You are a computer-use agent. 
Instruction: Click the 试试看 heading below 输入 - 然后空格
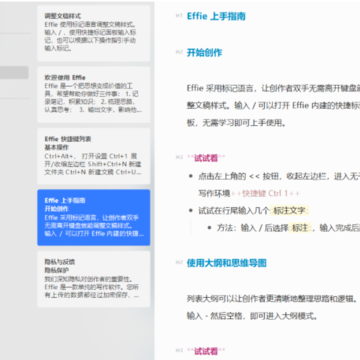206,351
